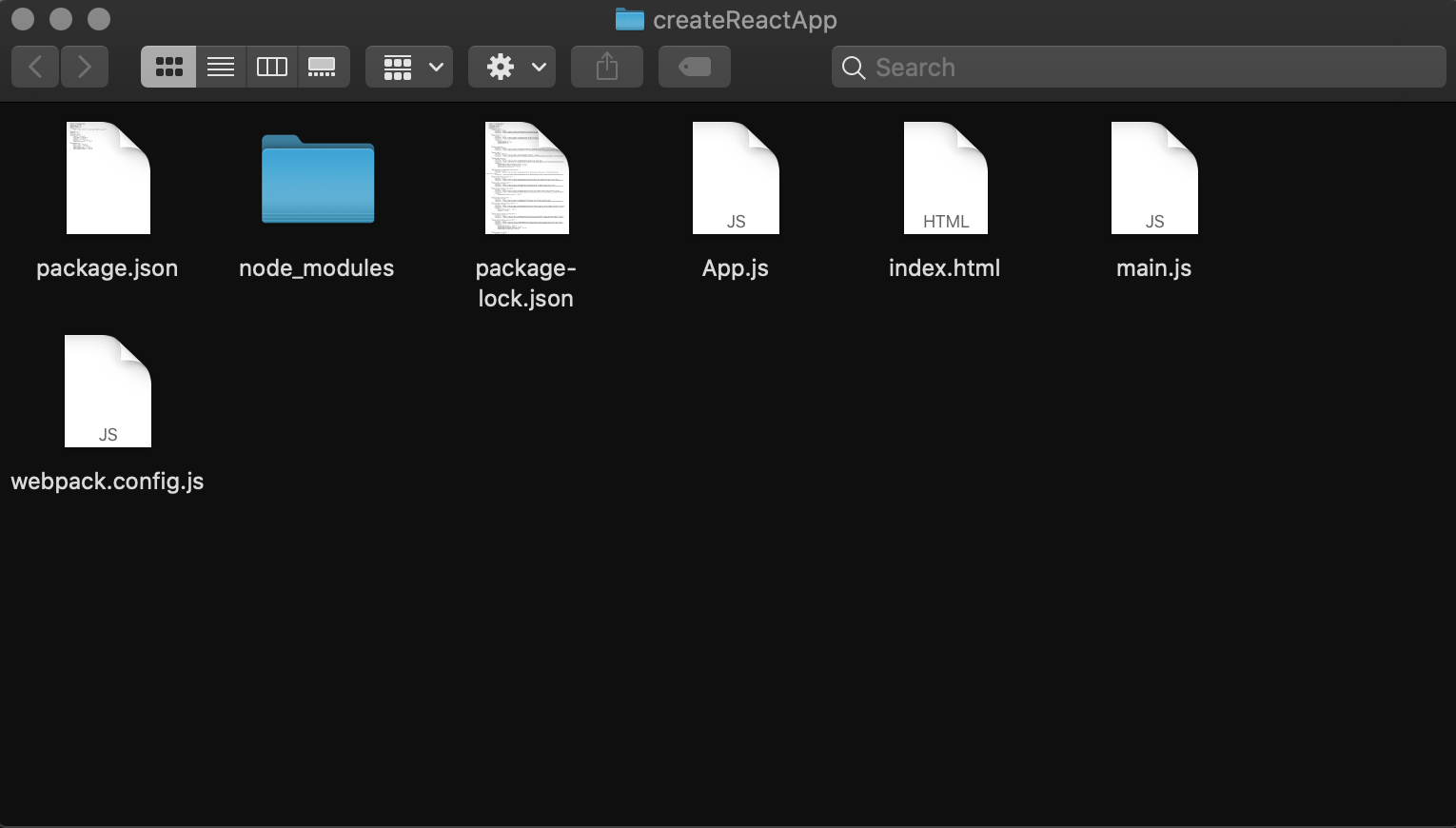Click the node_modules name label

(317, 268)
